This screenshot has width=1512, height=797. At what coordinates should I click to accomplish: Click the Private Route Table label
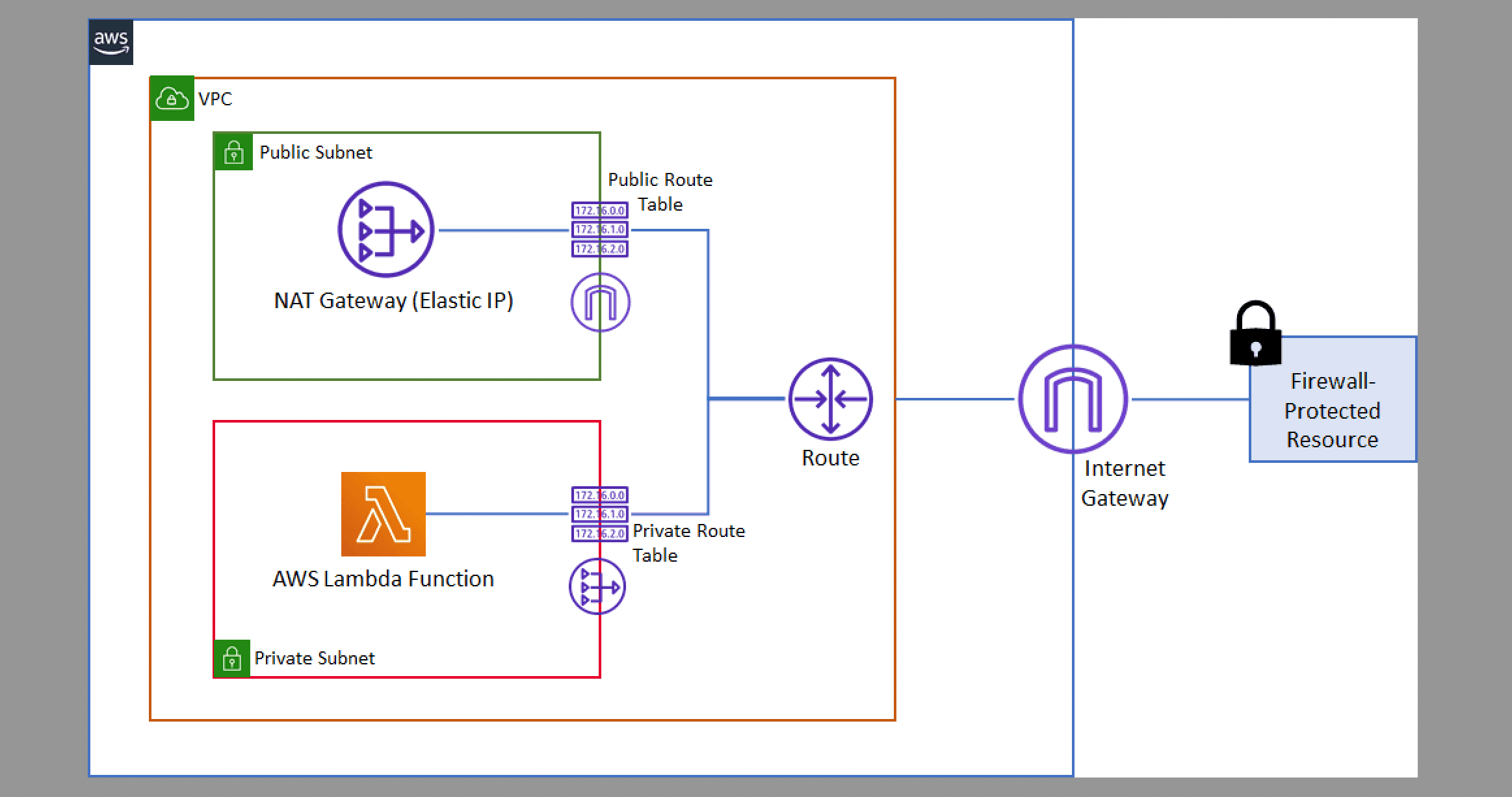click(x=688, y=543)
